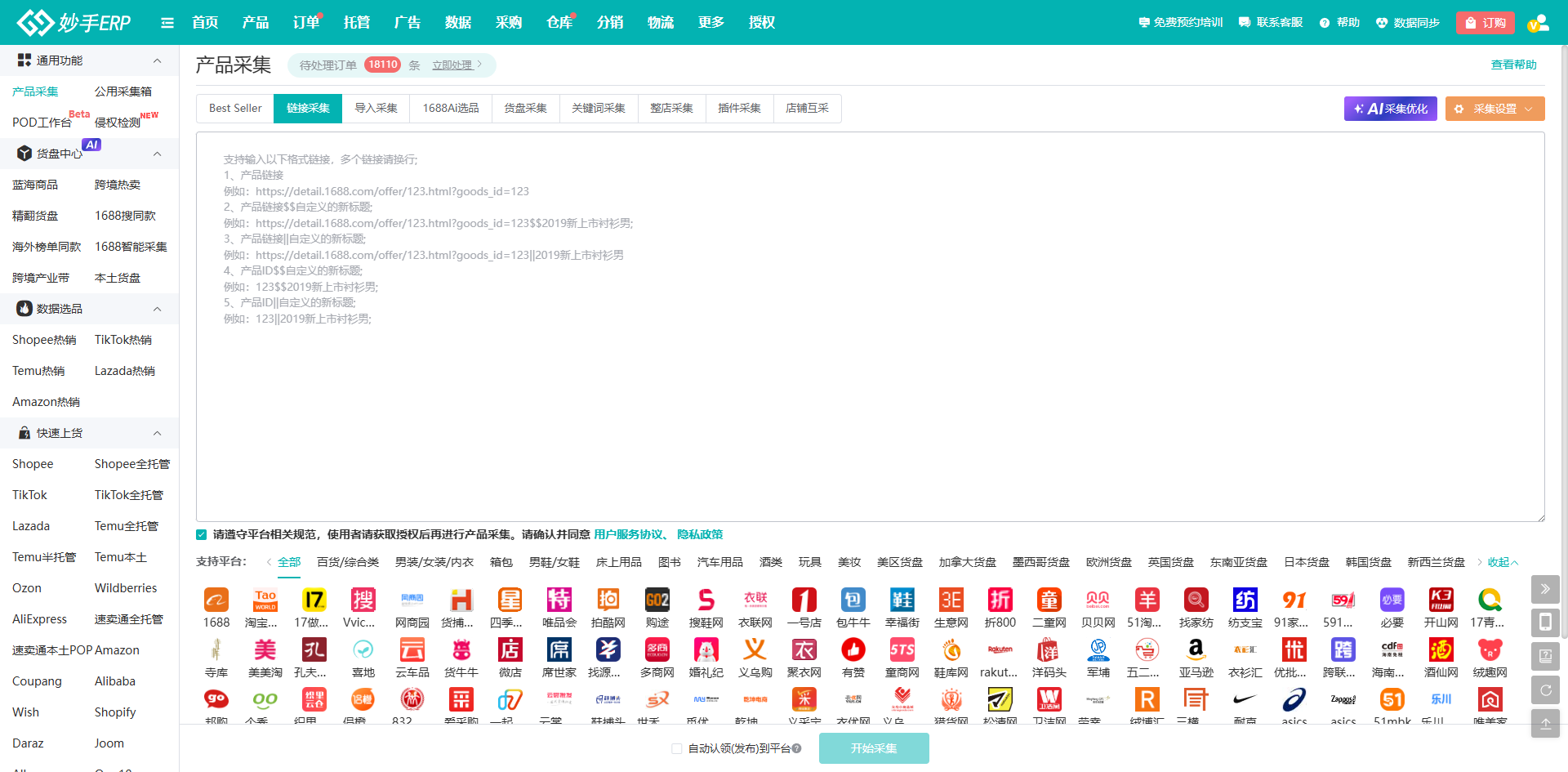
Task: Collapse the 数据选品 sidebar section
Action: click(x=157, y=309)
